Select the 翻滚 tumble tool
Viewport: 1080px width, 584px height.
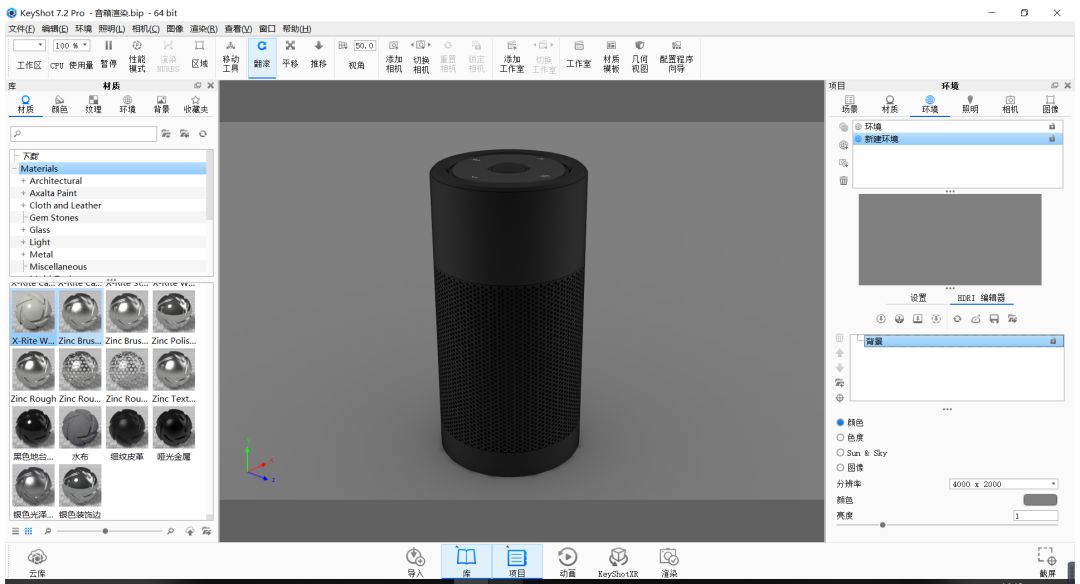tap(261, 53)
